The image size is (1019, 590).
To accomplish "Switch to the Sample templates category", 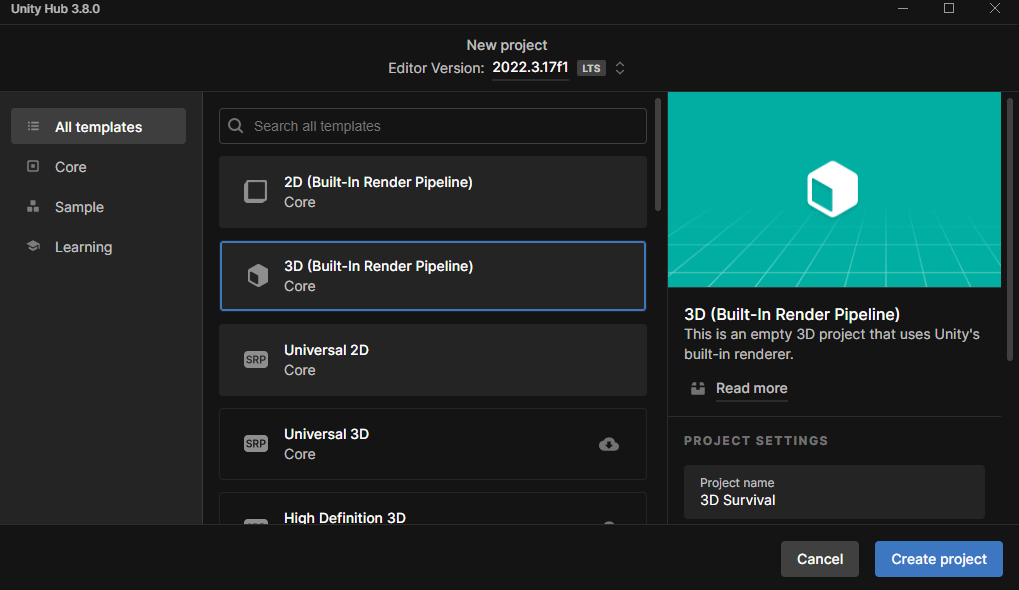I will pyautogui.click(x=99, y=207).
